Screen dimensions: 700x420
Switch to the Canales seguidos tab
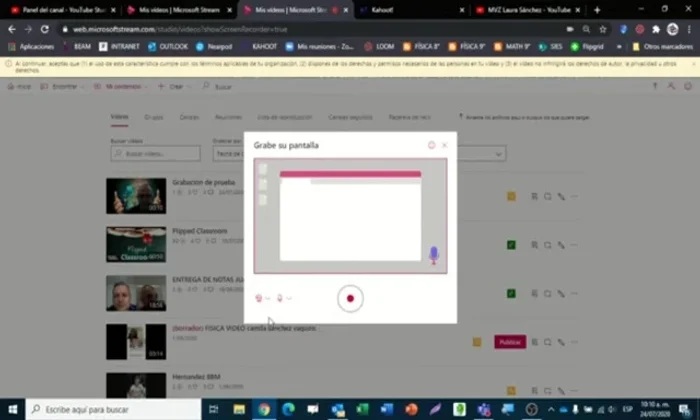click(350, 117)
